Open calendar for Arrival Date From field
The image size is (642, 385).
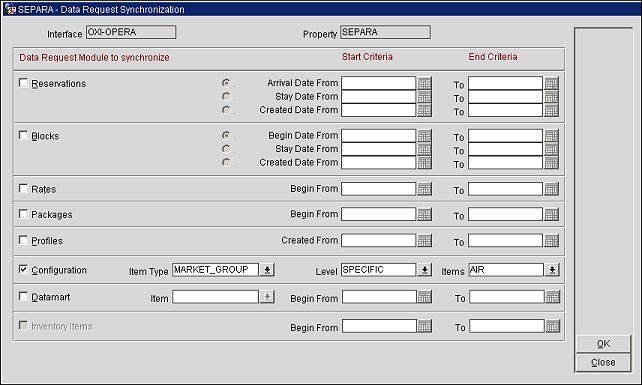click(424, 83)
